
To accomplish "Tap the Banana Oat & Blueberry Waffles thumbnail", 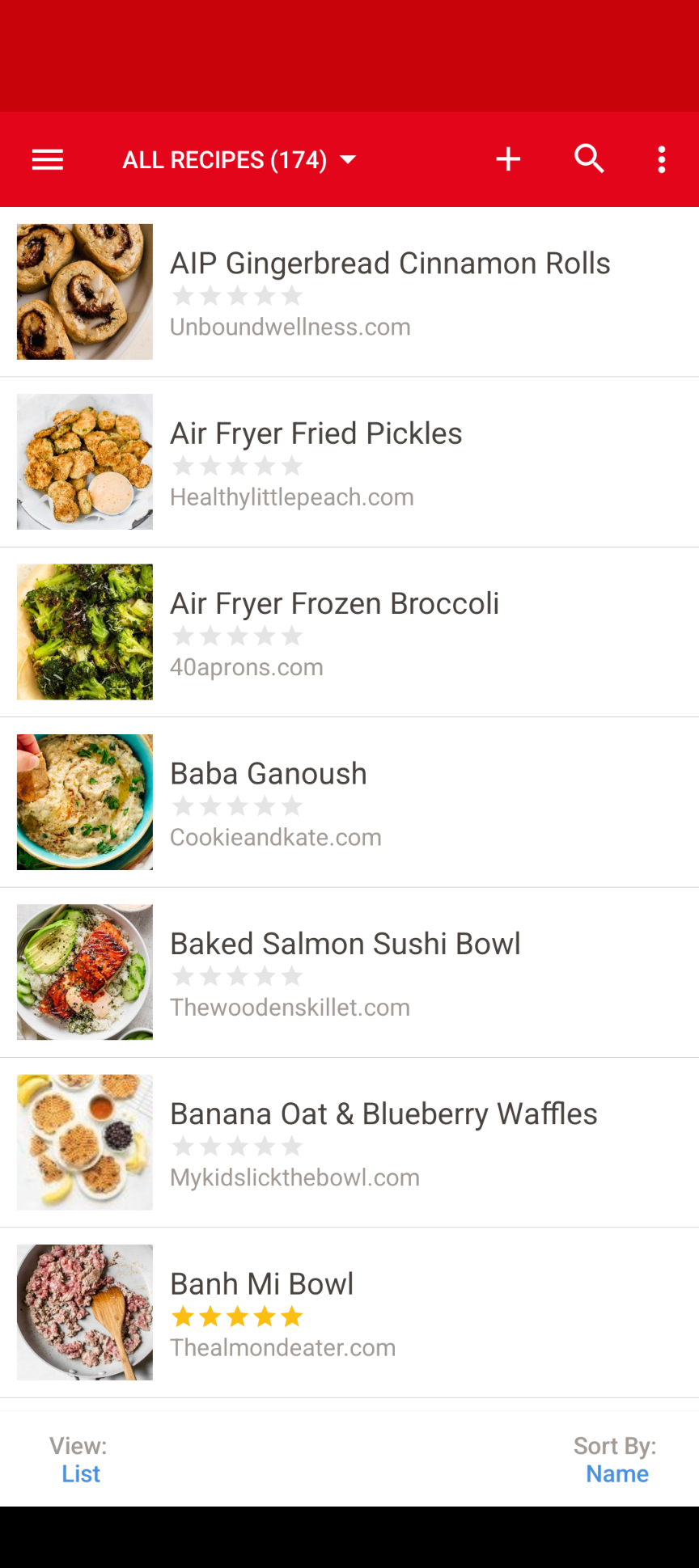I will (x=85, y=1142).
